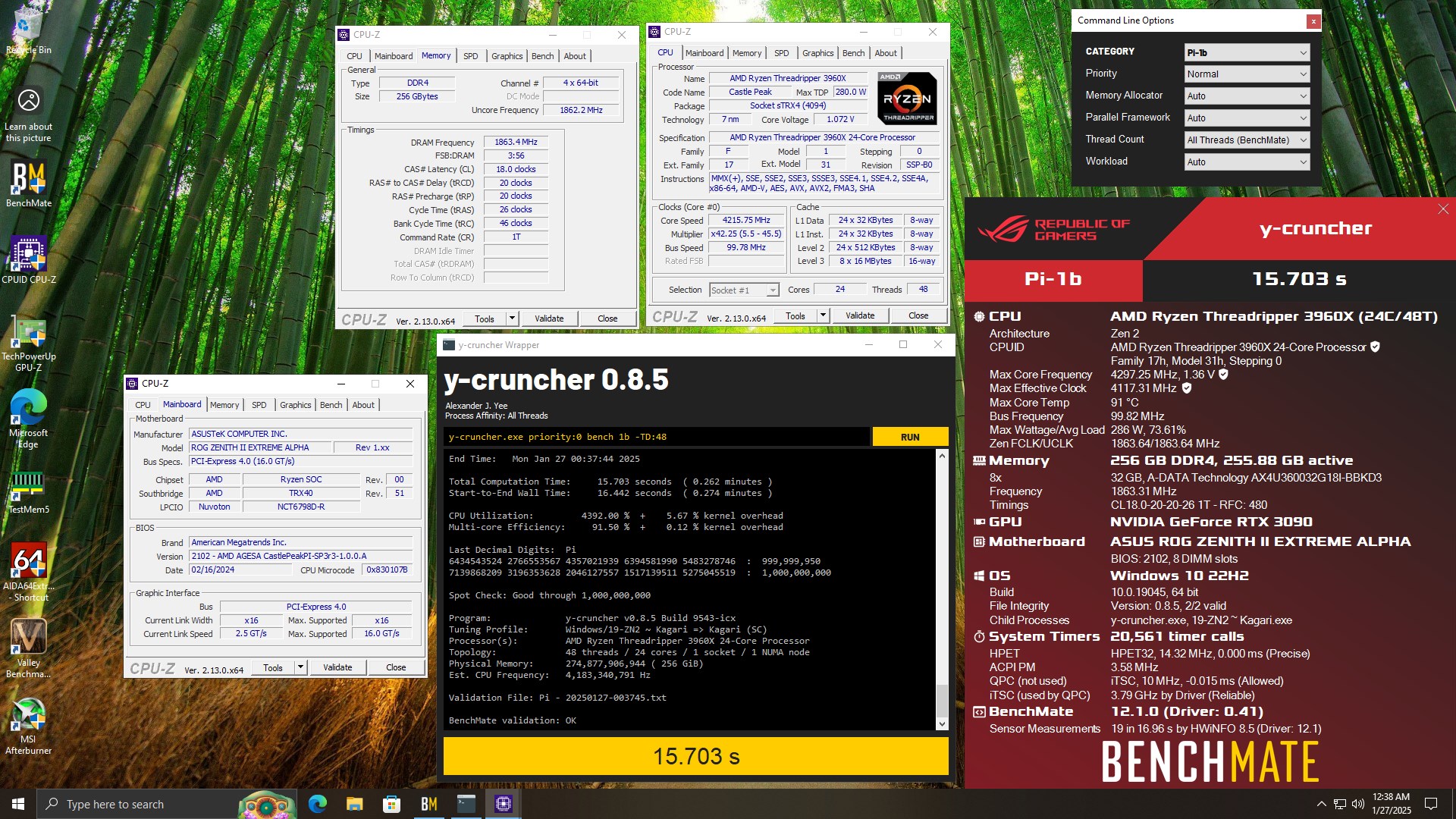Viewport: 1456px width, 819px height.
Task: Expand the Workload dropdown
Action: (1247, 162)
